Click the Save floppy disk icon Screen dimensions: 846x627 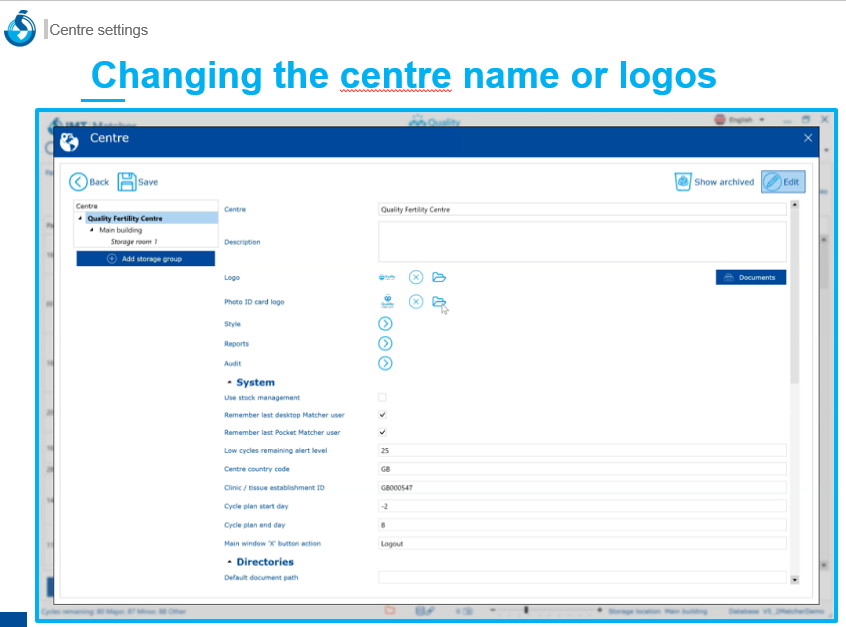pyautogui.click(x=127, y=182)
